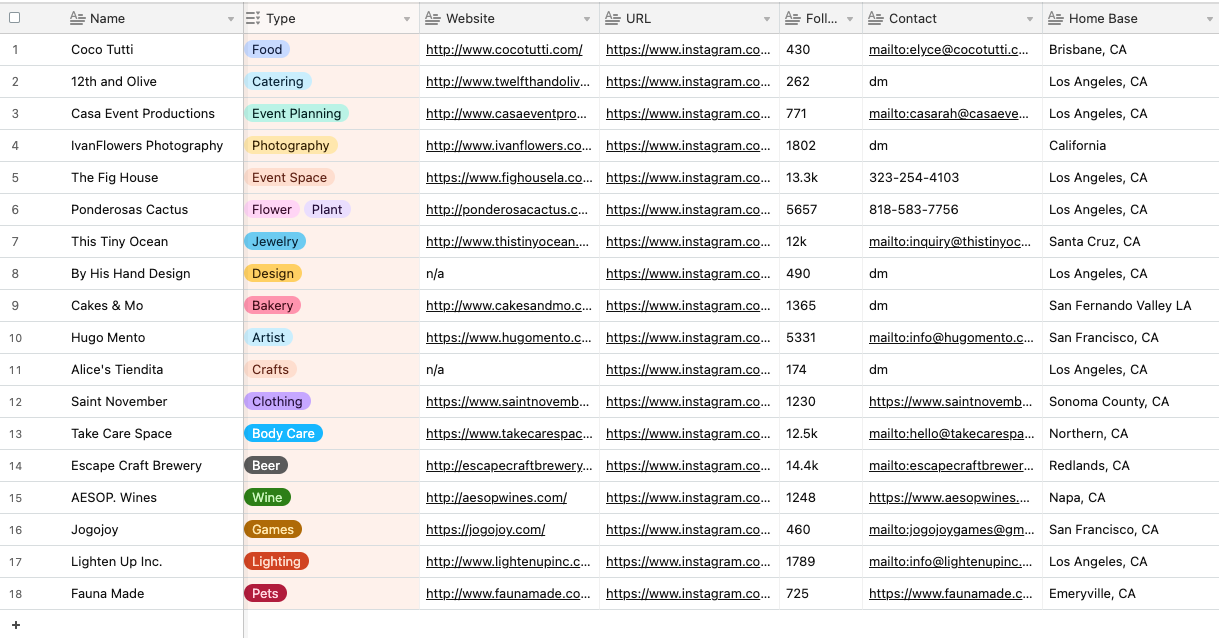
Task: Open the Name column dropdown arrow
Action: [232, 19]
